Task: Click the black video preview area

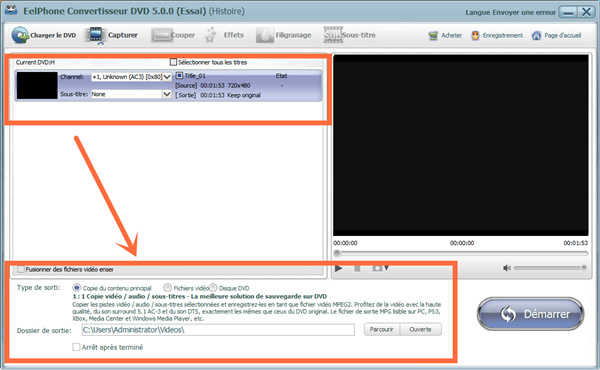Action: pos(461,145)
